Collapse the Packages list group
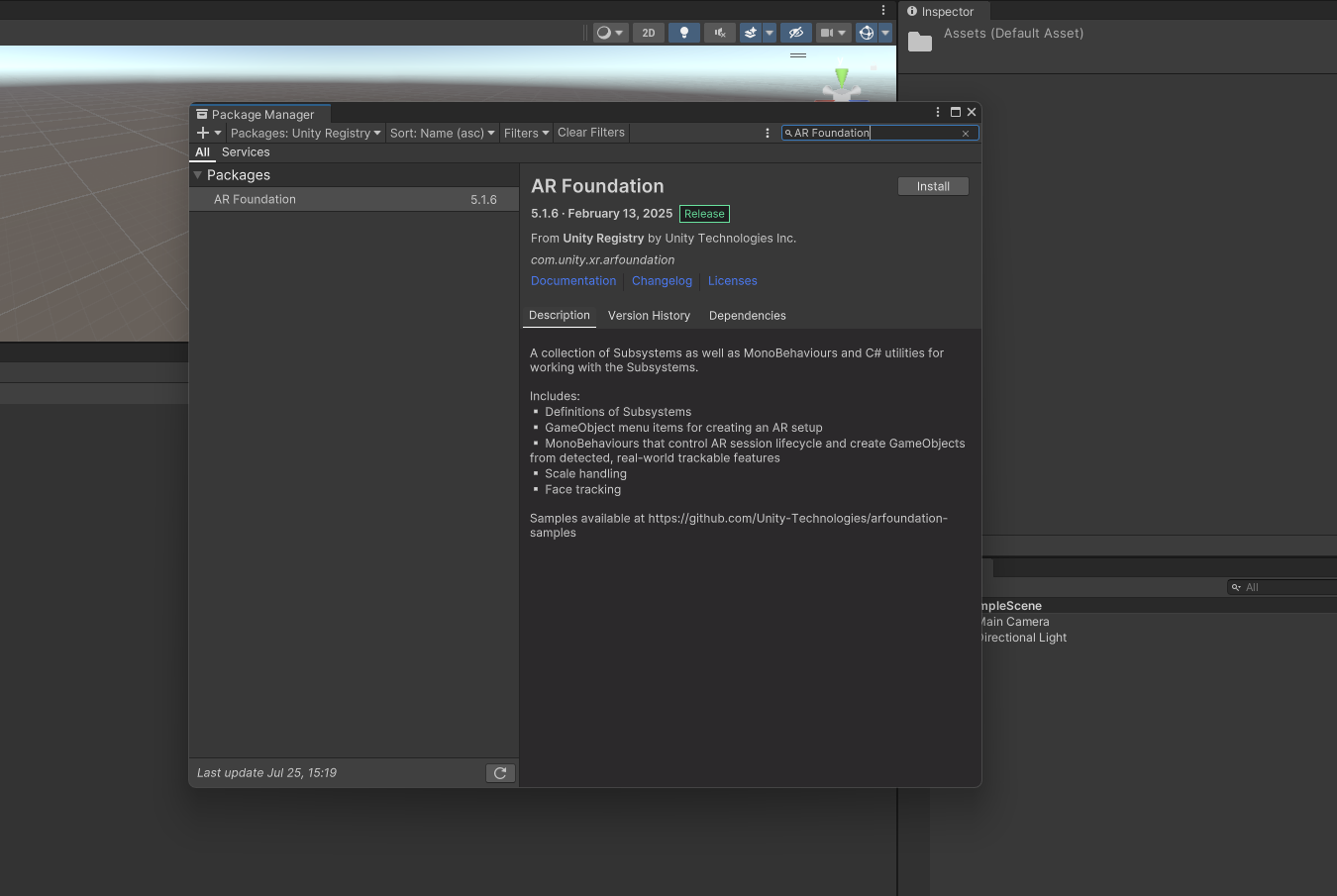 [198, 175]
